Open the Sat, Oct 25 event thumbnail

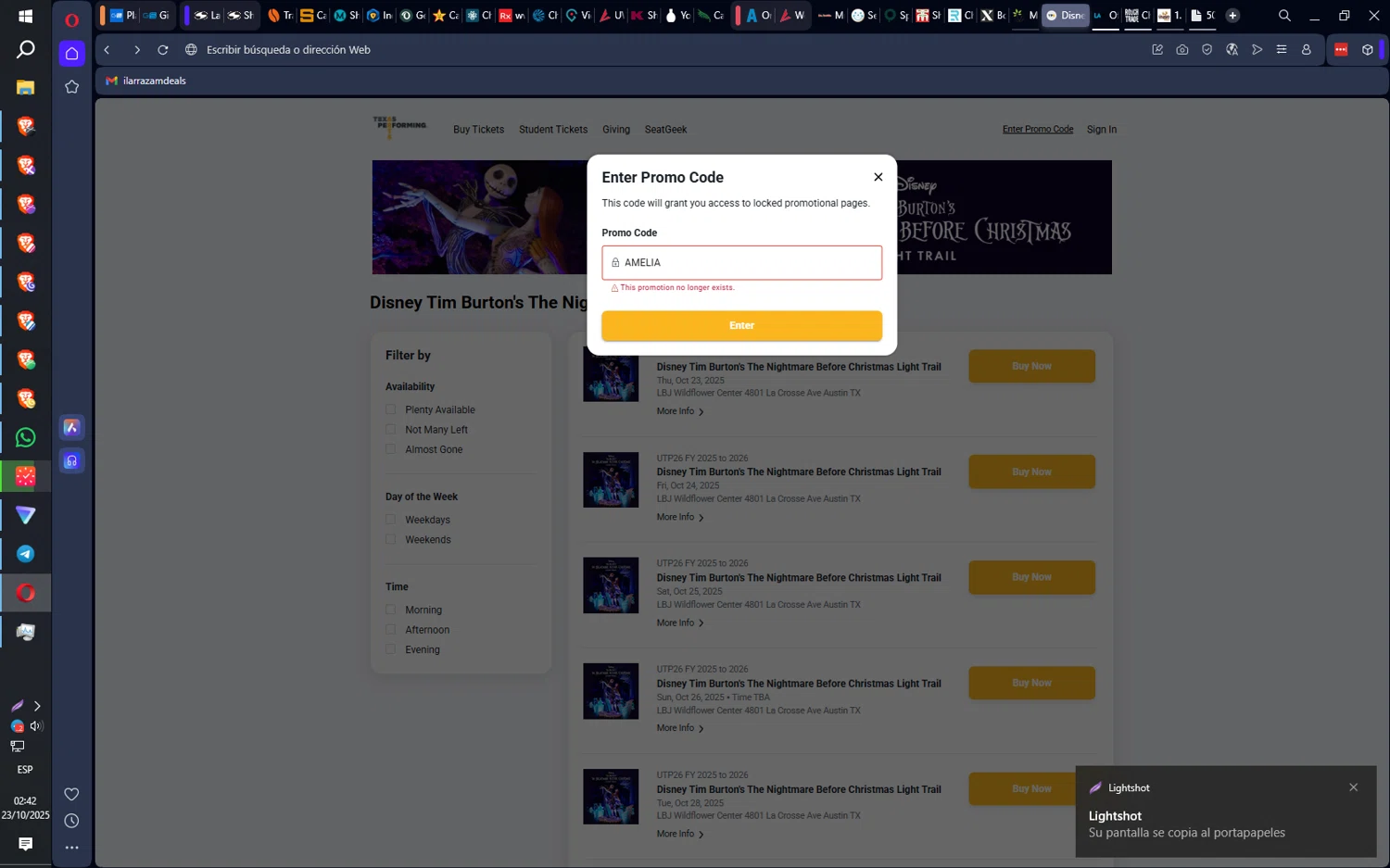(611, 585)
